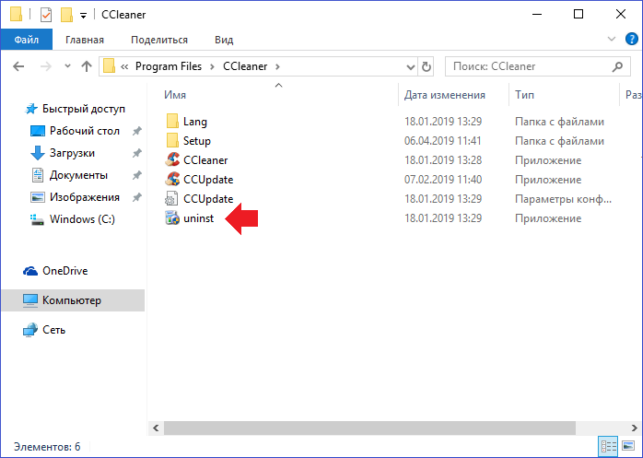This screenshot has height=458, width=643.
Task: Expand the address bar history dropdown
Action: (410, 66)
